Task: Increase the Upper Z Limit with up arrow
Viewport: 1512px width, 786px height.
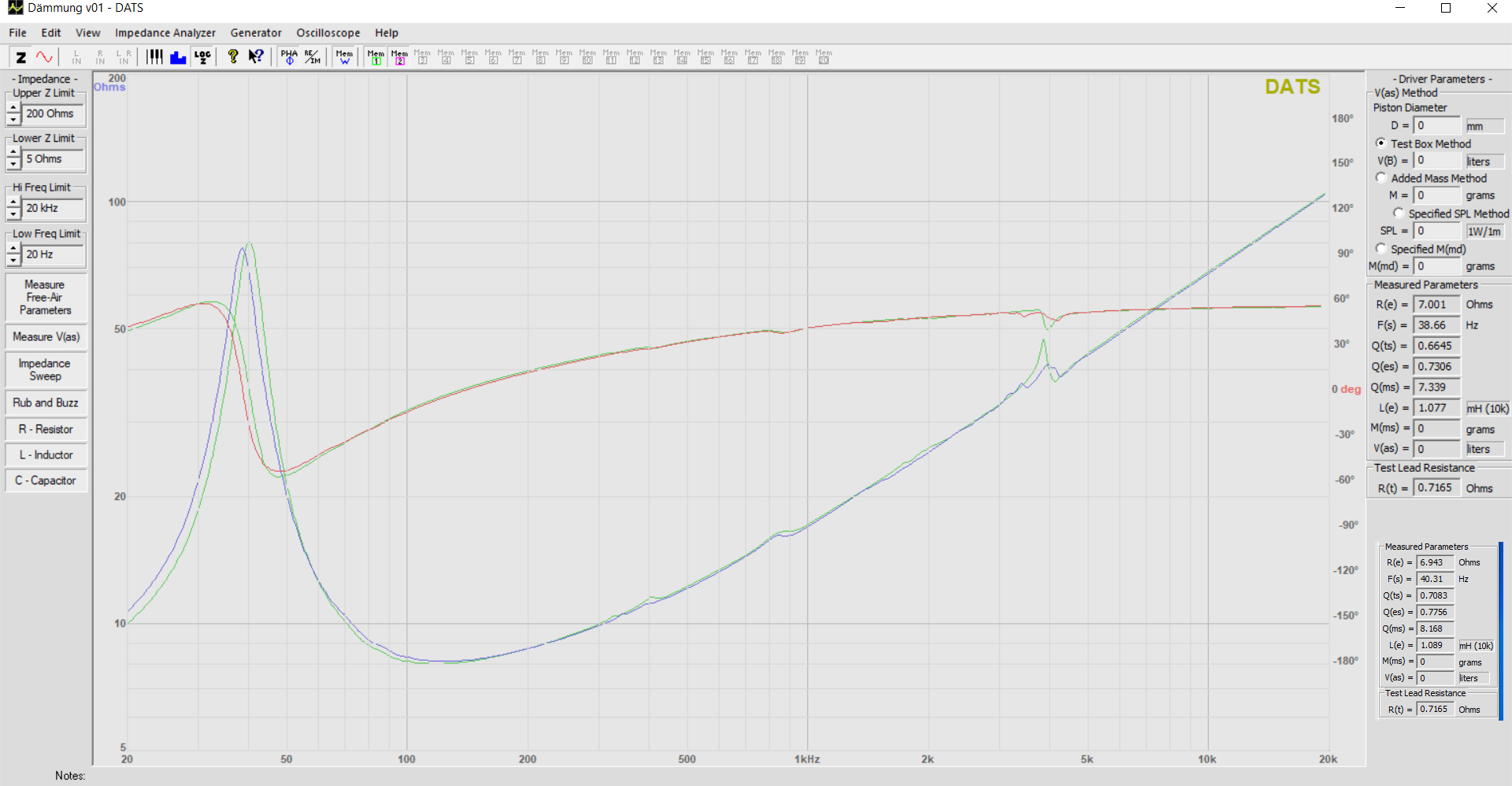Action: [13, 108]
